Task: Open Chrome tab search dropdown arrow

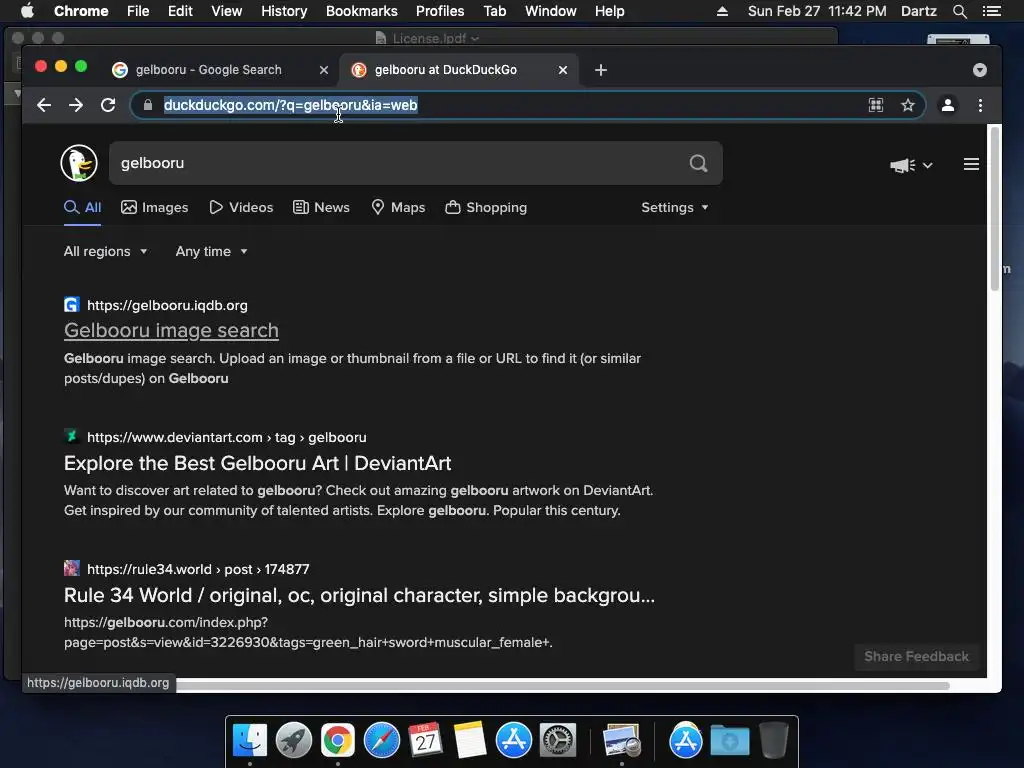Action: click(980, 70)
